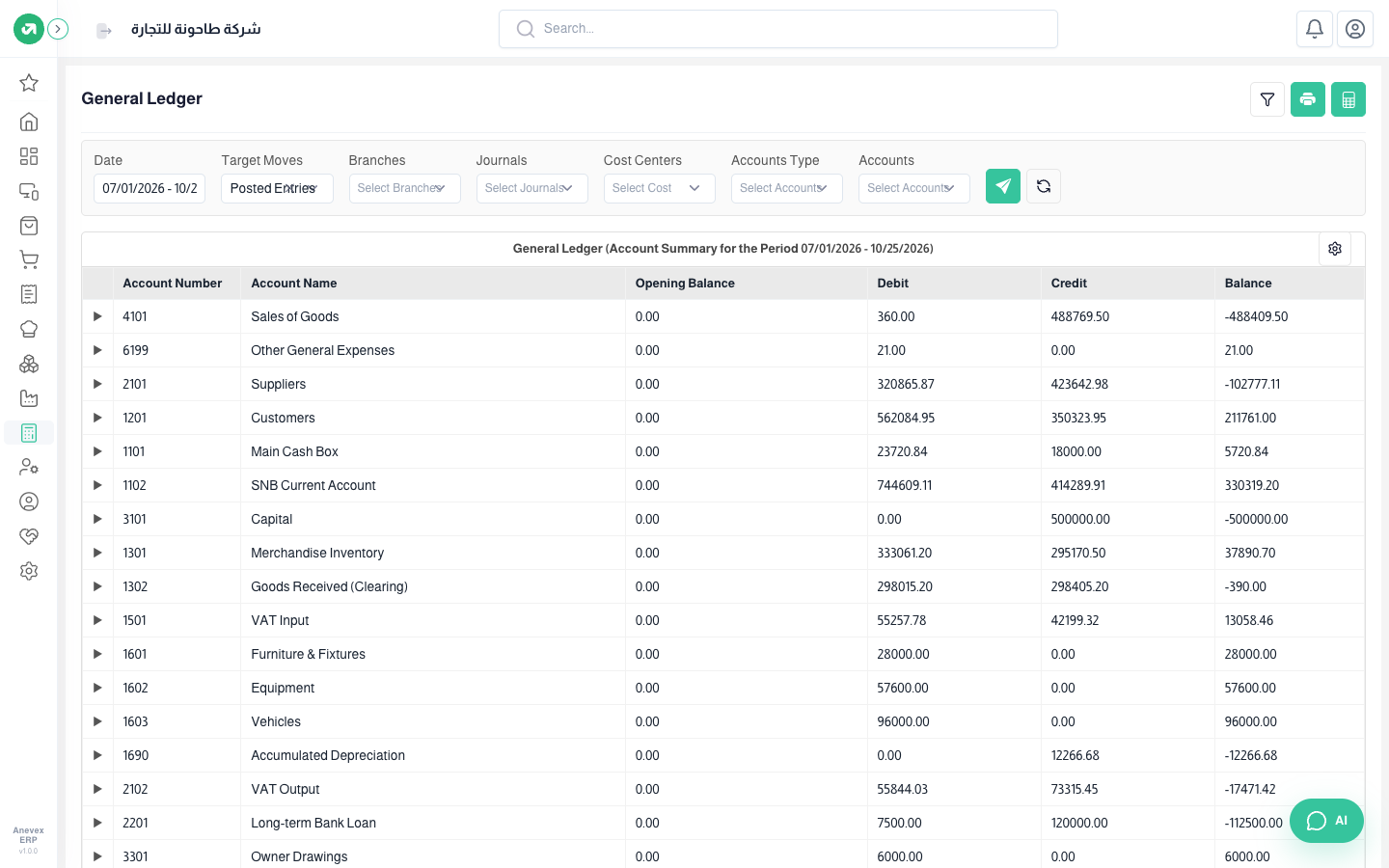
Task: Print the General Ledger report
Action: coord(1308,99)
